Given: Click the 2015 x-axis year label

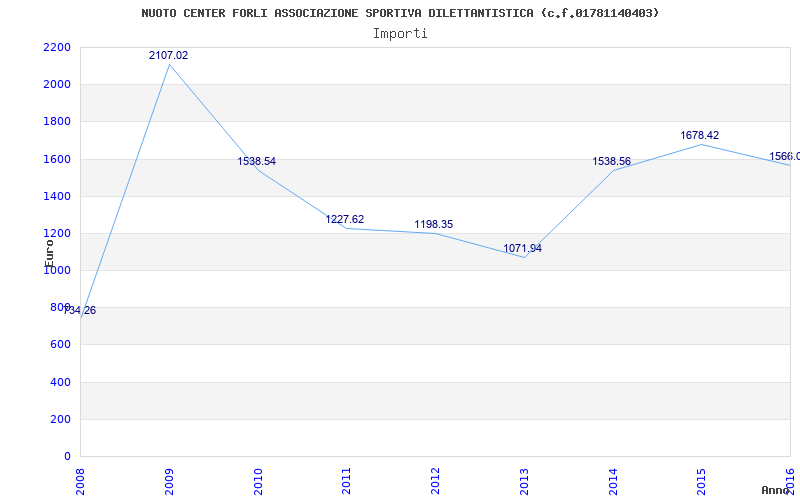Looking at the screenshot, I should pyautogui.click(x=702, y=482).
